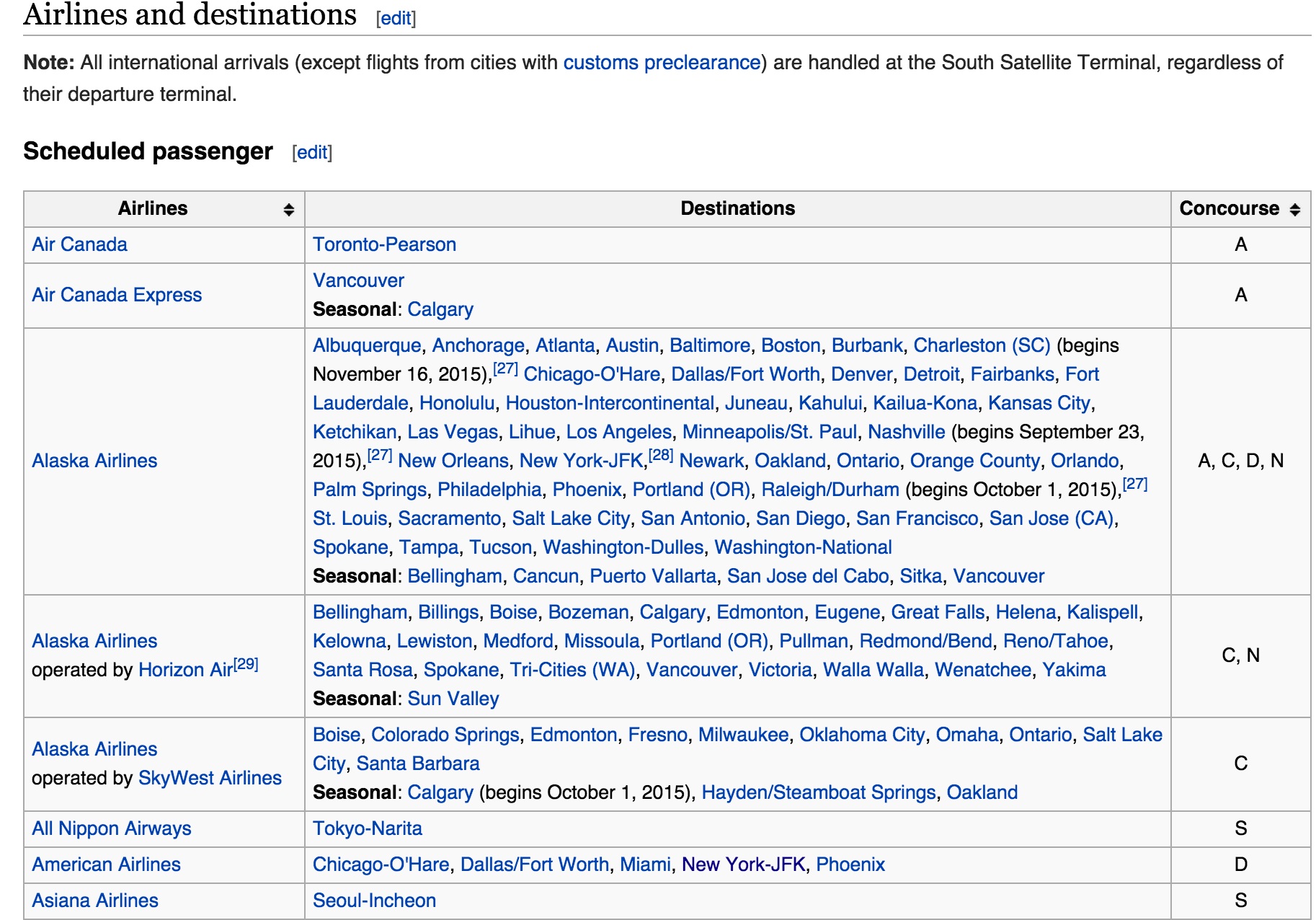
Task: Open Seoul-Incheon destination link
Action: click(374, 901)
